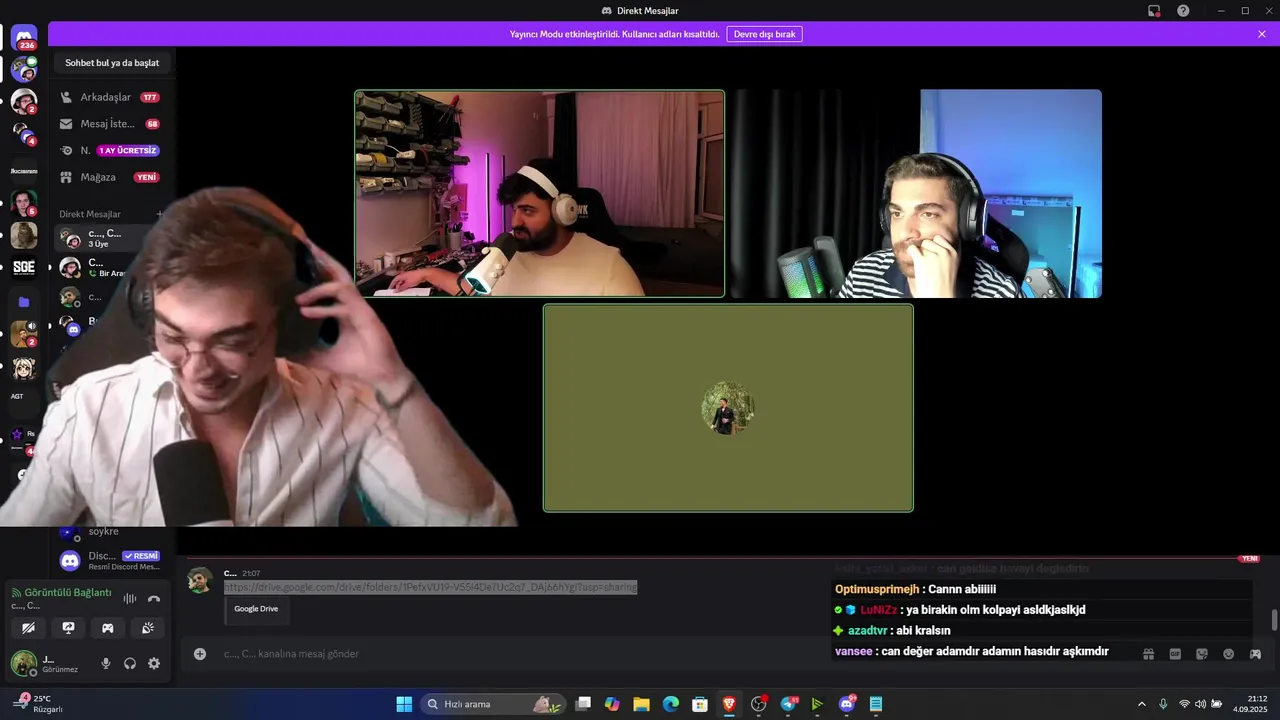Open Discord from the taskbar
The image size is (1280, 720).
[x=847, y=704]
